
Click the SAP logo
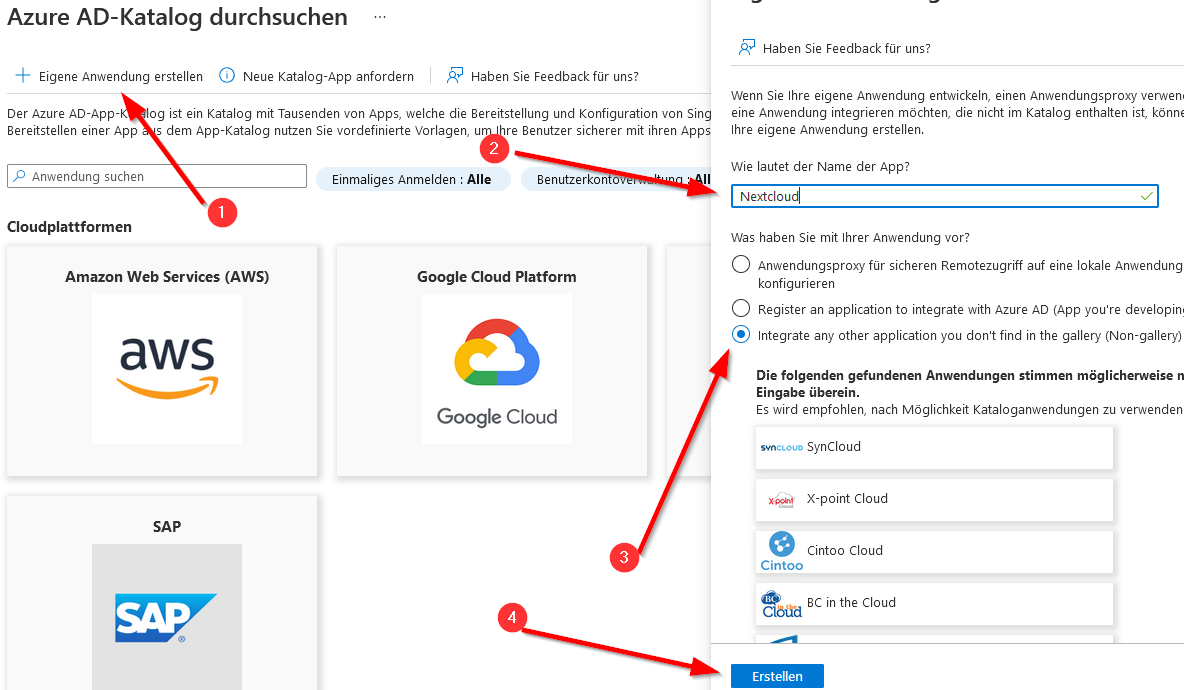[x=167, y=617]
